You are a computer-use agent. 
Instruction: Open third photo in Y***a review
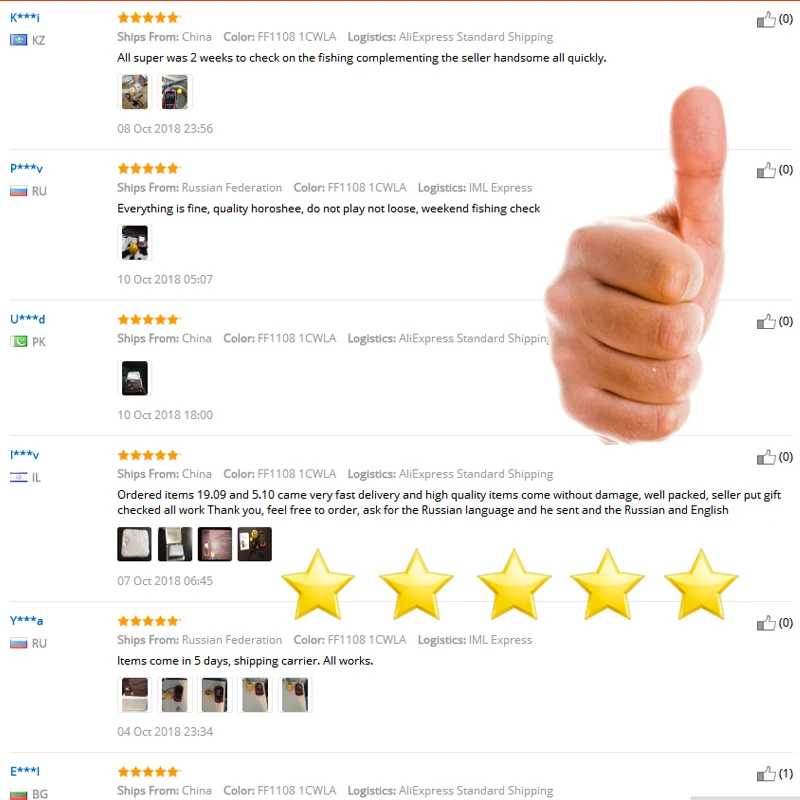pos(214,695)
